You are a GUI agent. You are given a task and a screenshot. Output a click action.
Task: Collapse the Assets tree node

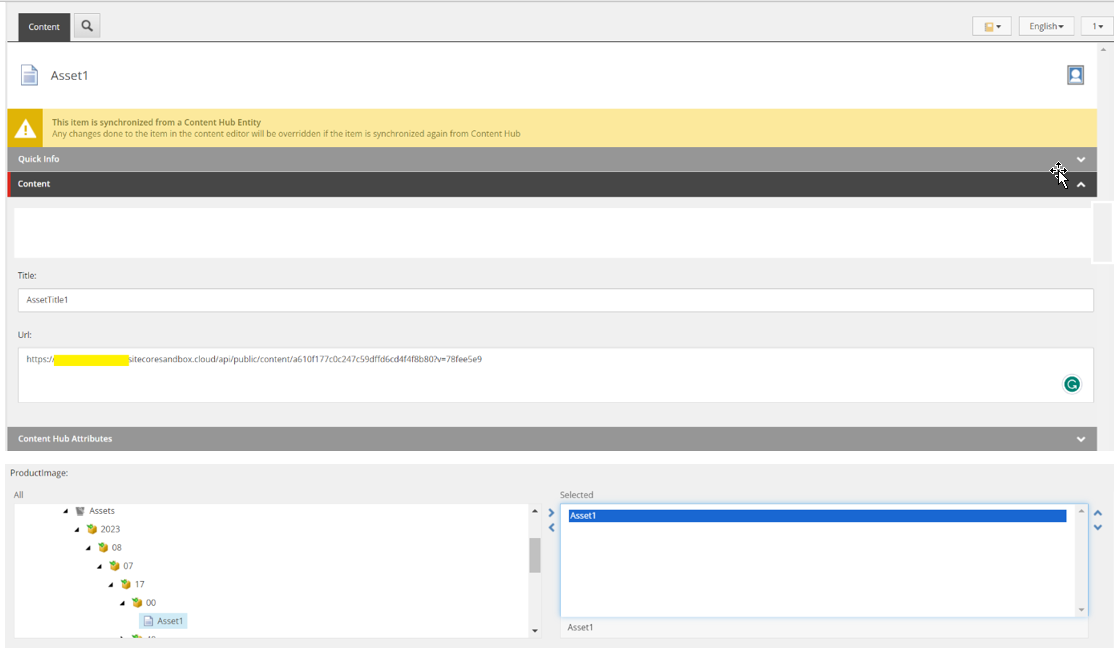point(66,511)
